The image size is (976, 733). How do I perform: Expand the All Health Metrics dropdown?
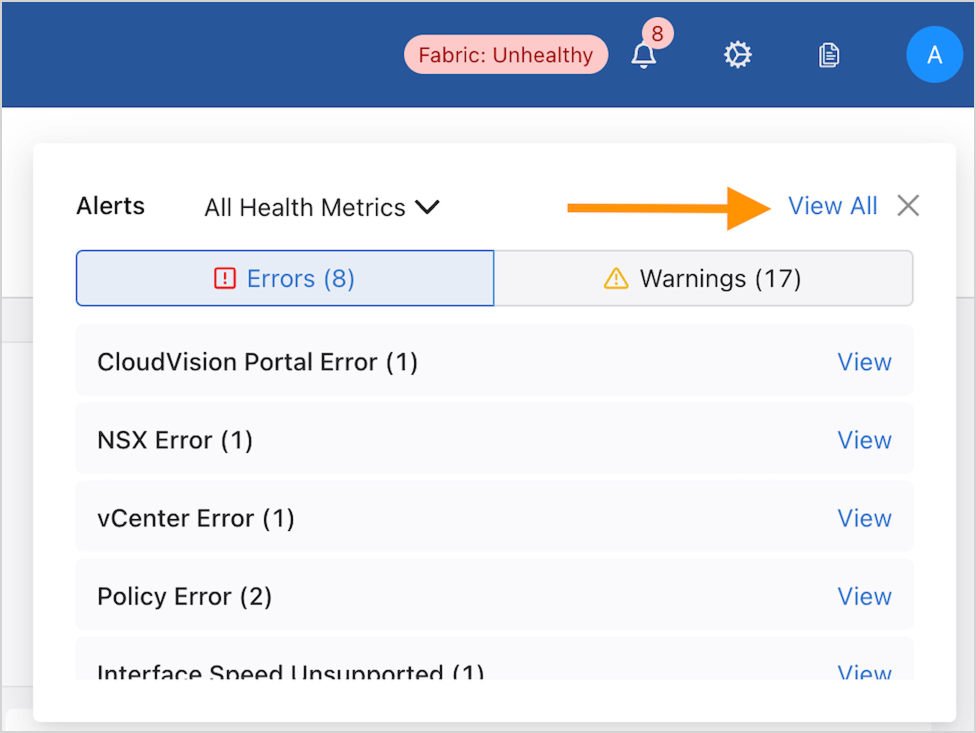click(322, 208)
